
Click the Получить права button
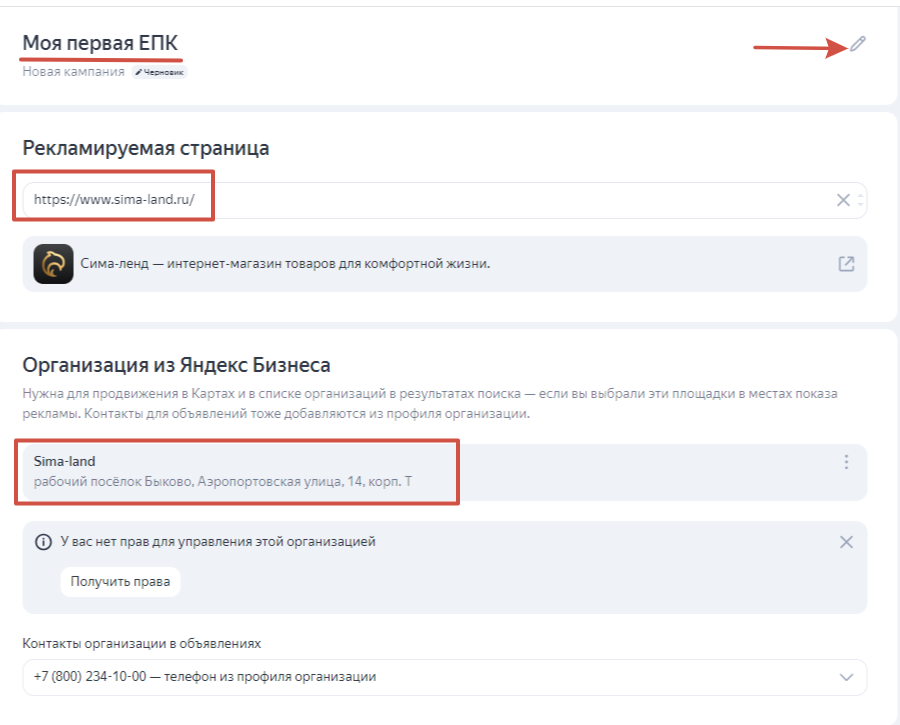120,581
